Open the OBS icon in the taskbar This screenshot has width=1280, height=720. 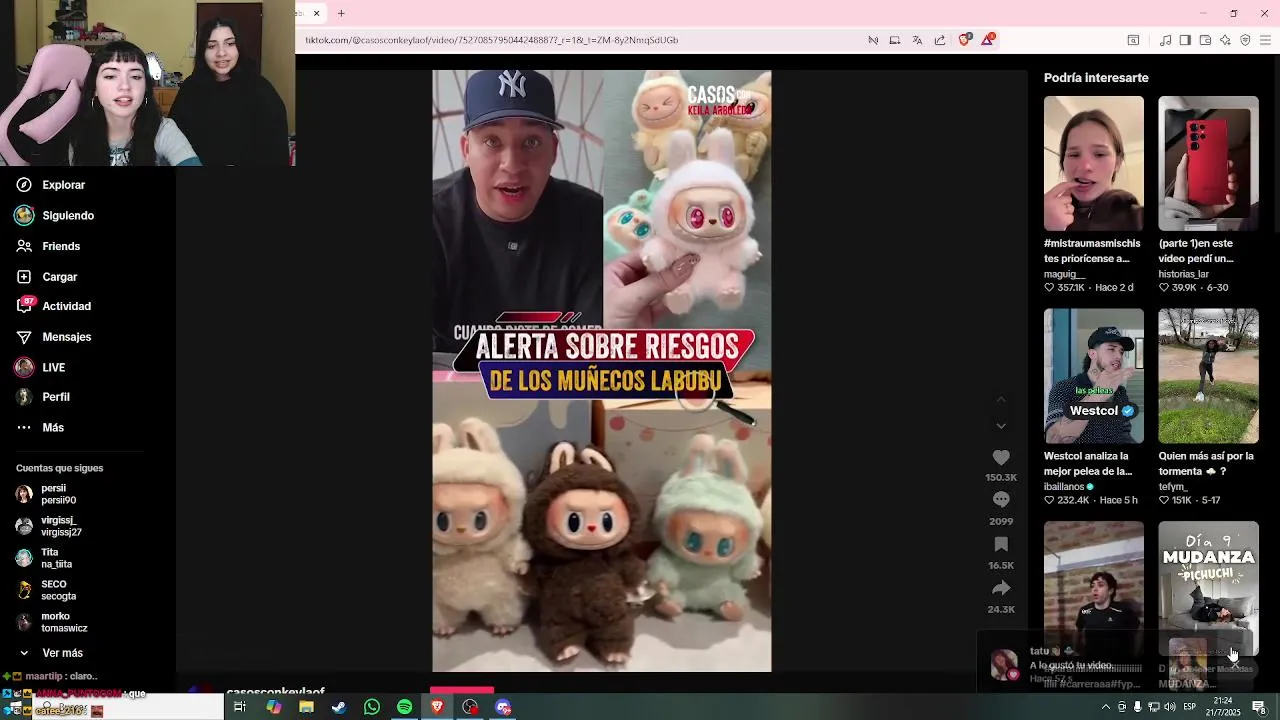pyautogui.click(x=470, y=707)
